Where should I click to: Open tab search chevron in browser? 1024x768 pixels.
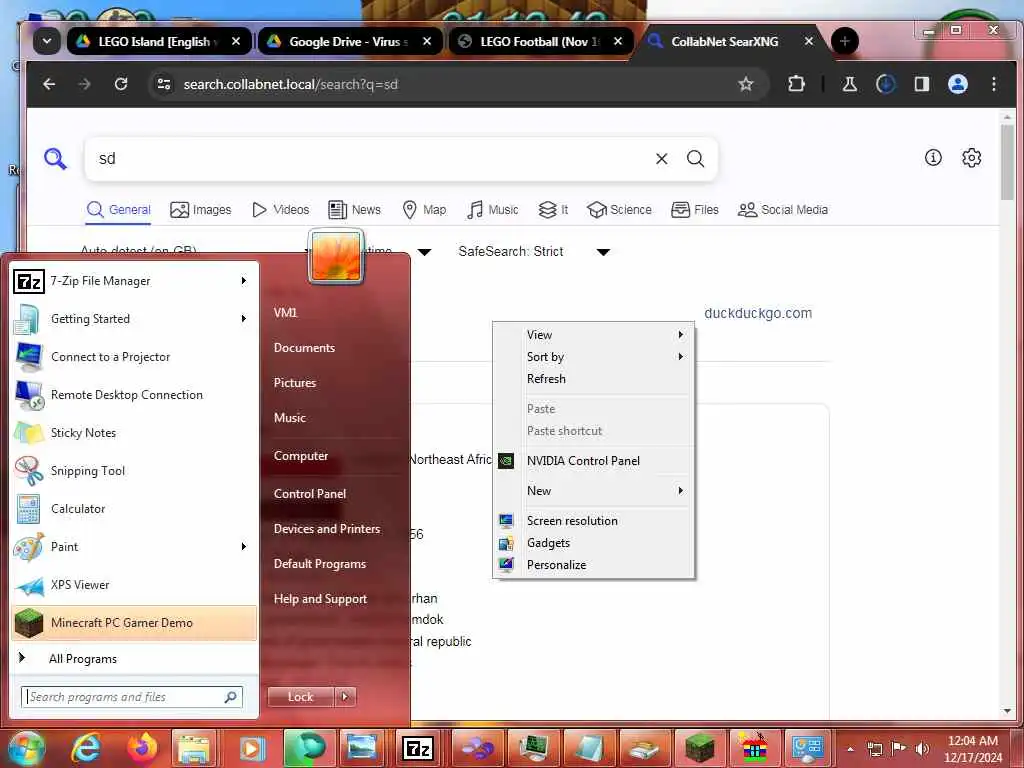[x=47, y=41]
